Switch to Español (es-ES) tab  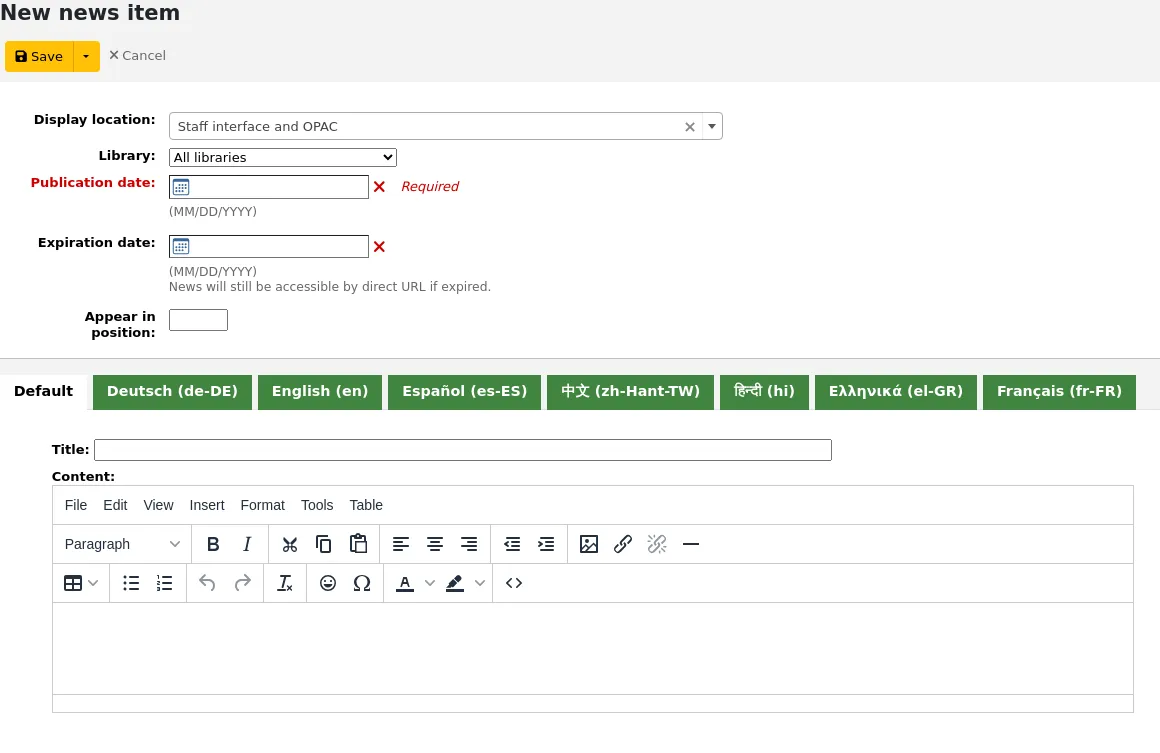click(x=465, y=392)
